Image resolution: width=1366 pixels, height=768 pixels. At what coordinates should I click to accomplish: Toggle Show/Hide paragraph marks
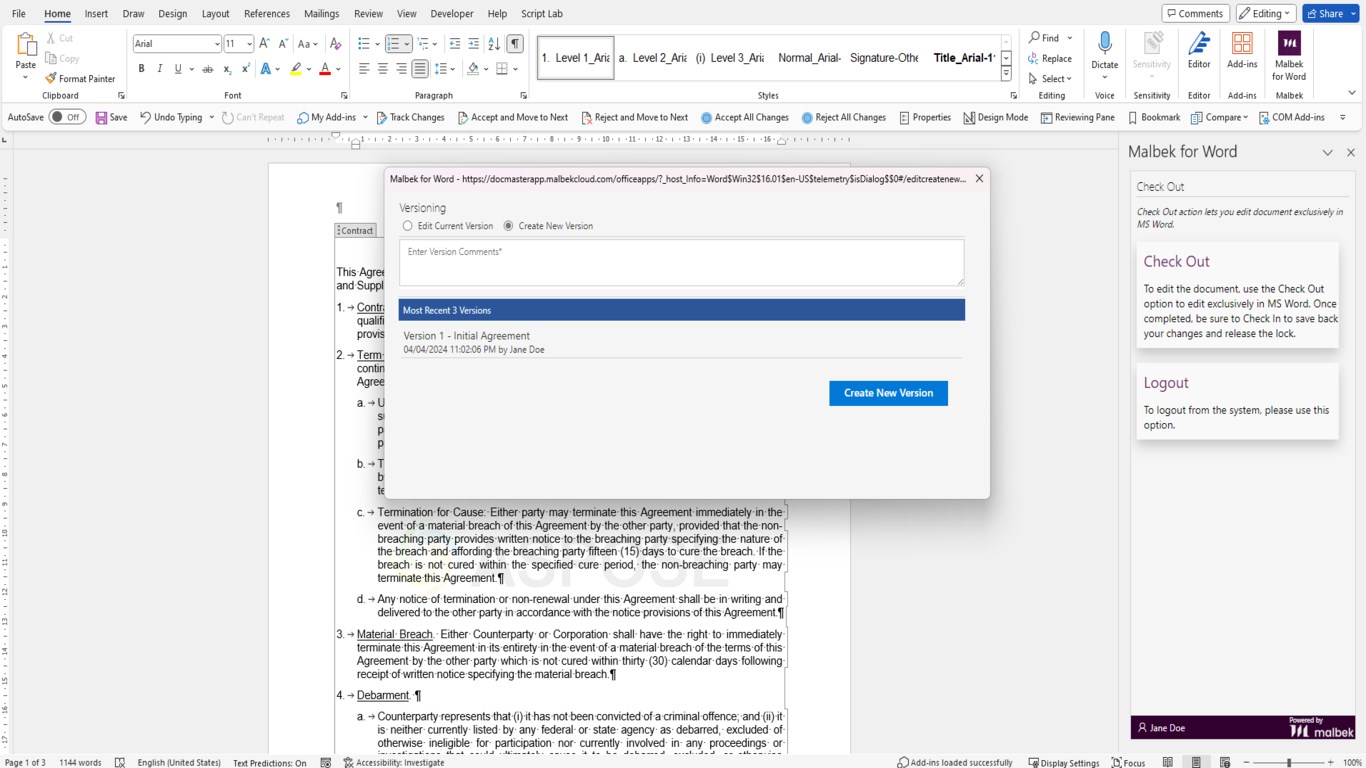(x=515, y=44)
